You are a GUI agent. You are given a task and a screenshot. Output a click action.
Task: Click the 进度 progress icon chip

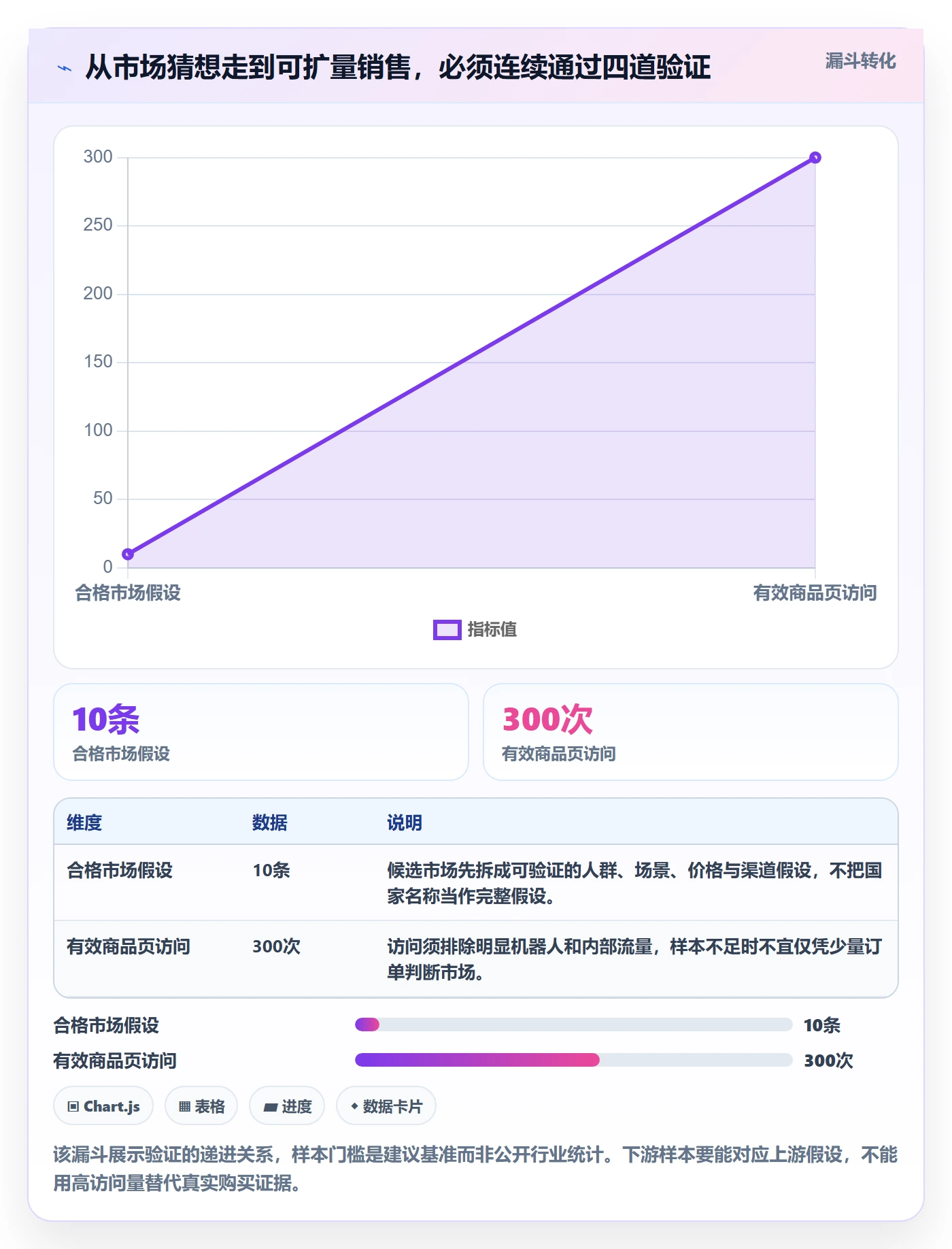tap(287, 1106)
